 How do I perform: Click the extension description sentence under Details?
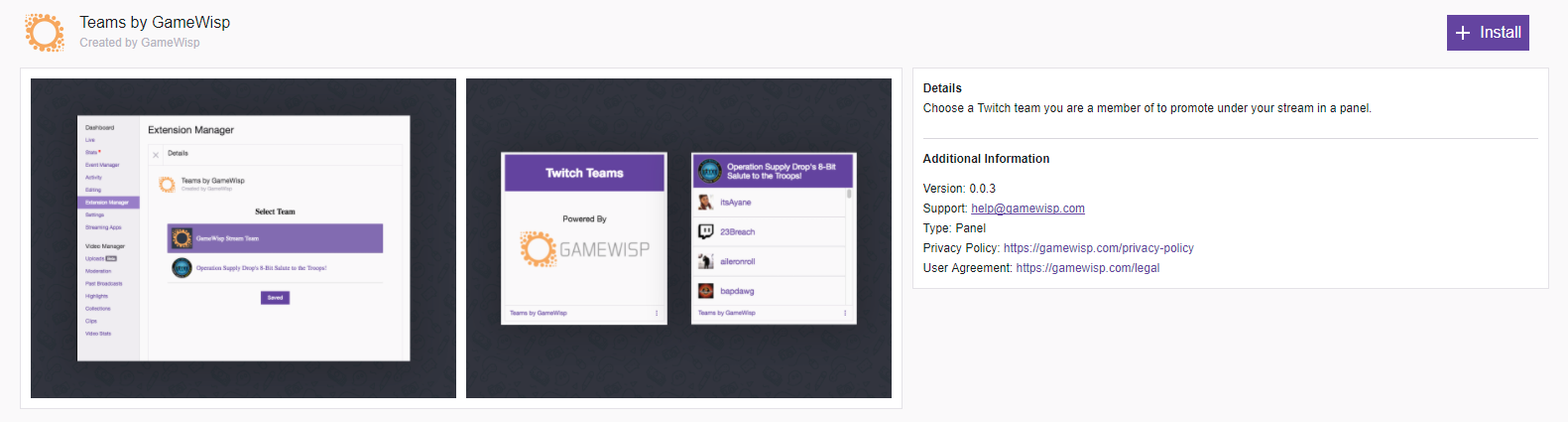[x=1147, y=108]
